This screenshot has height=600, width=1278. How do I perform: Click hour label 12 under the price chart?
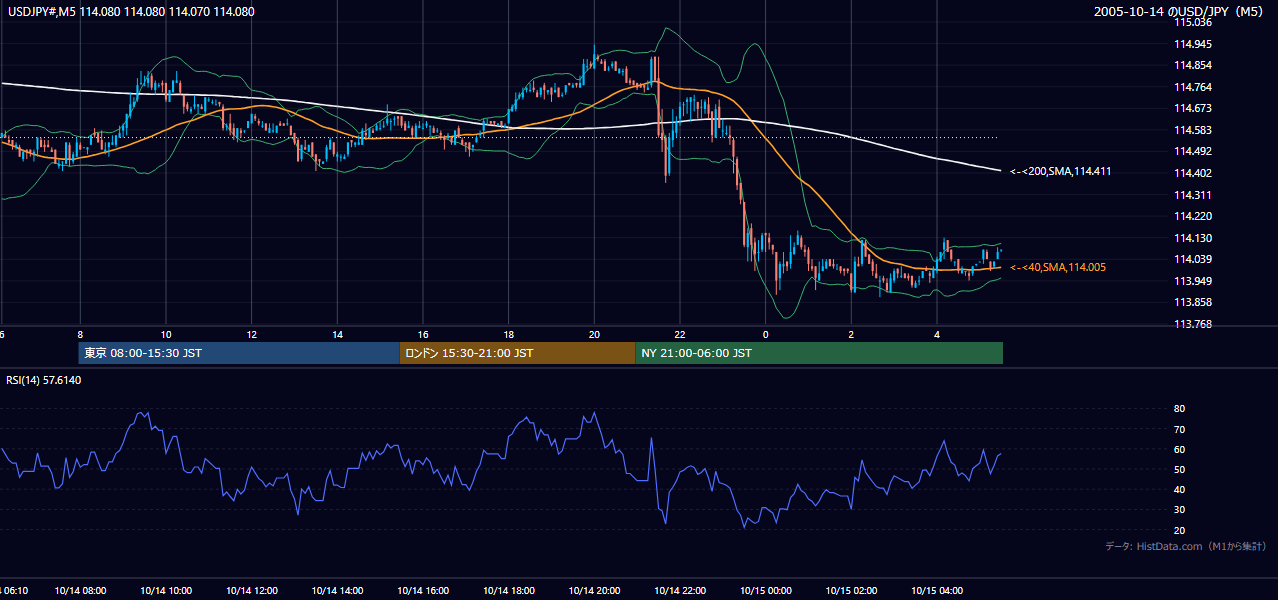pyautogui.click(x=252, y=334)
